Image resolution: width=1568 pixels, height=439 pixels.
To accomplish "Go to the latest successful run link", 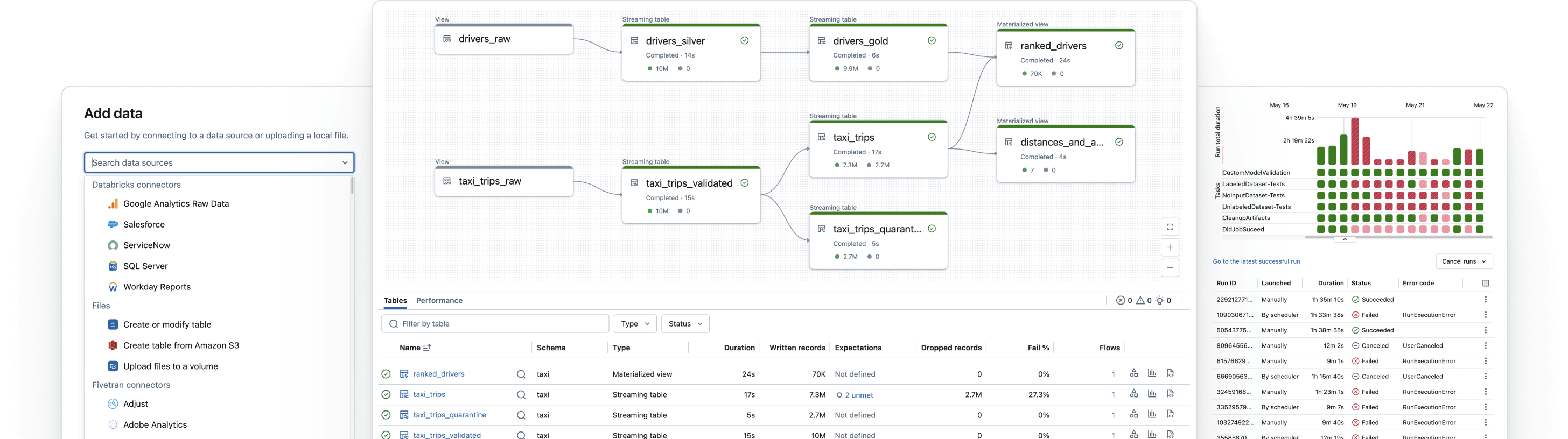I will point(1256,261).
